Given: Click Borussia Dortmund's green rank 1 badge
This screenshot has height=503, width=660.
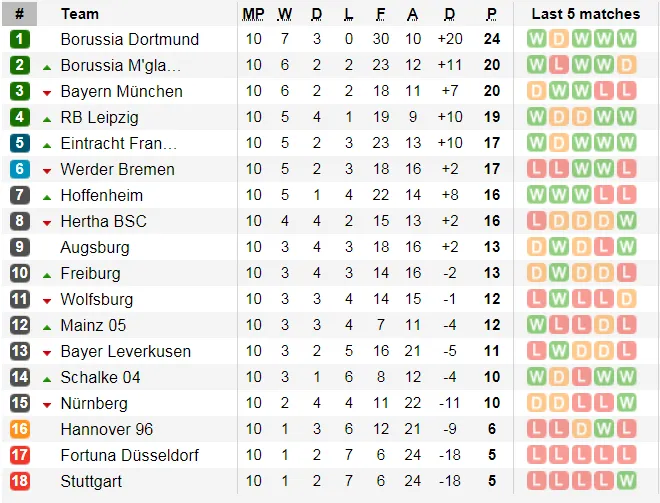Looking at the screenshot, I should click(20, 40).
